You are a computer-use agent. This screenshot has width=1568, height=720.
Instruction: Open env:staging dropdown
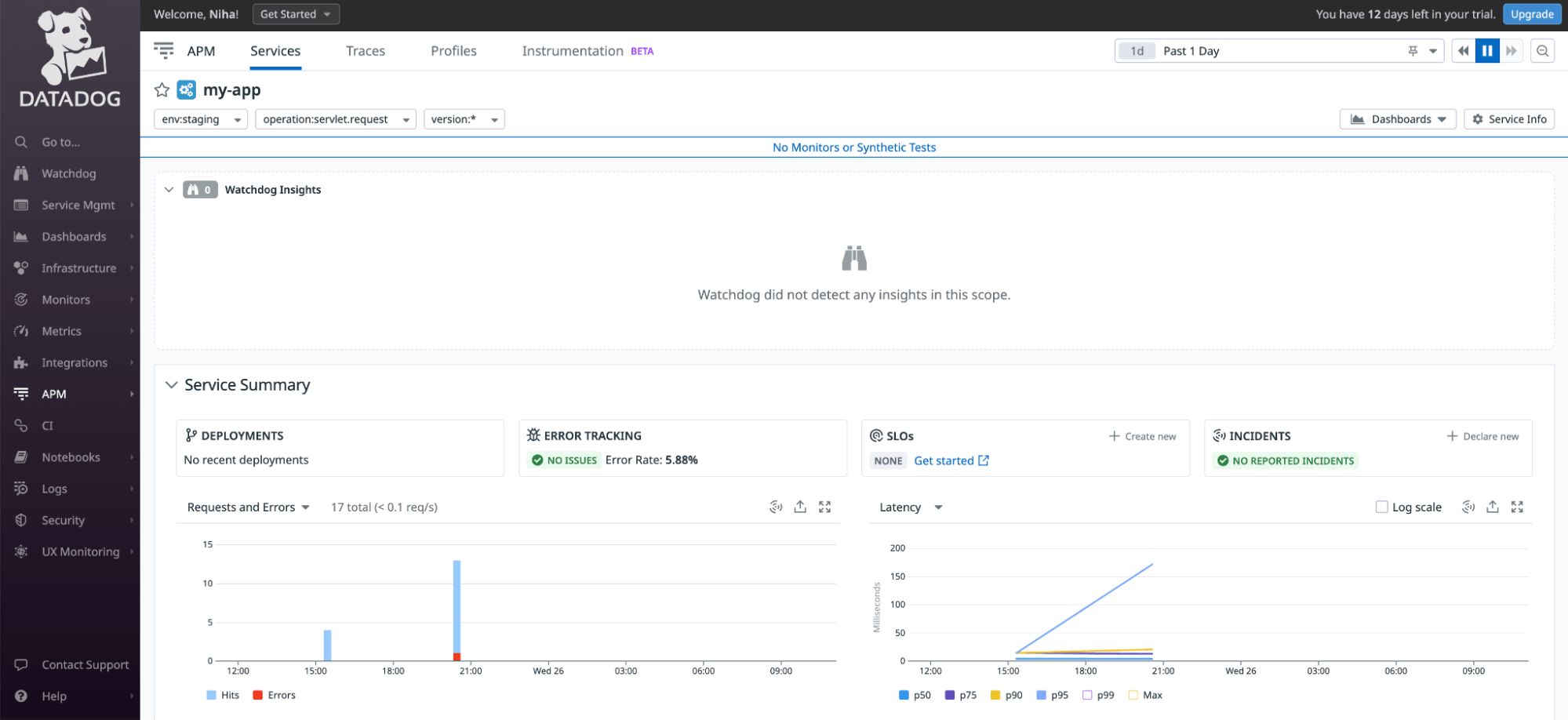(x=201, y=119)
